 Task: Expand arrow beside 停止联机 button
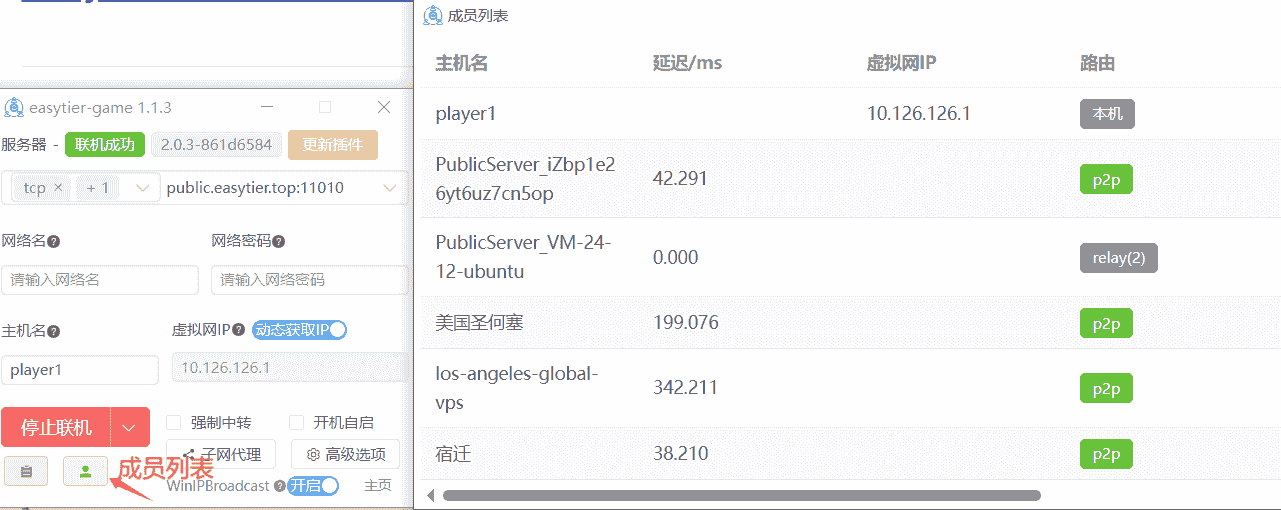click(129, 428)
